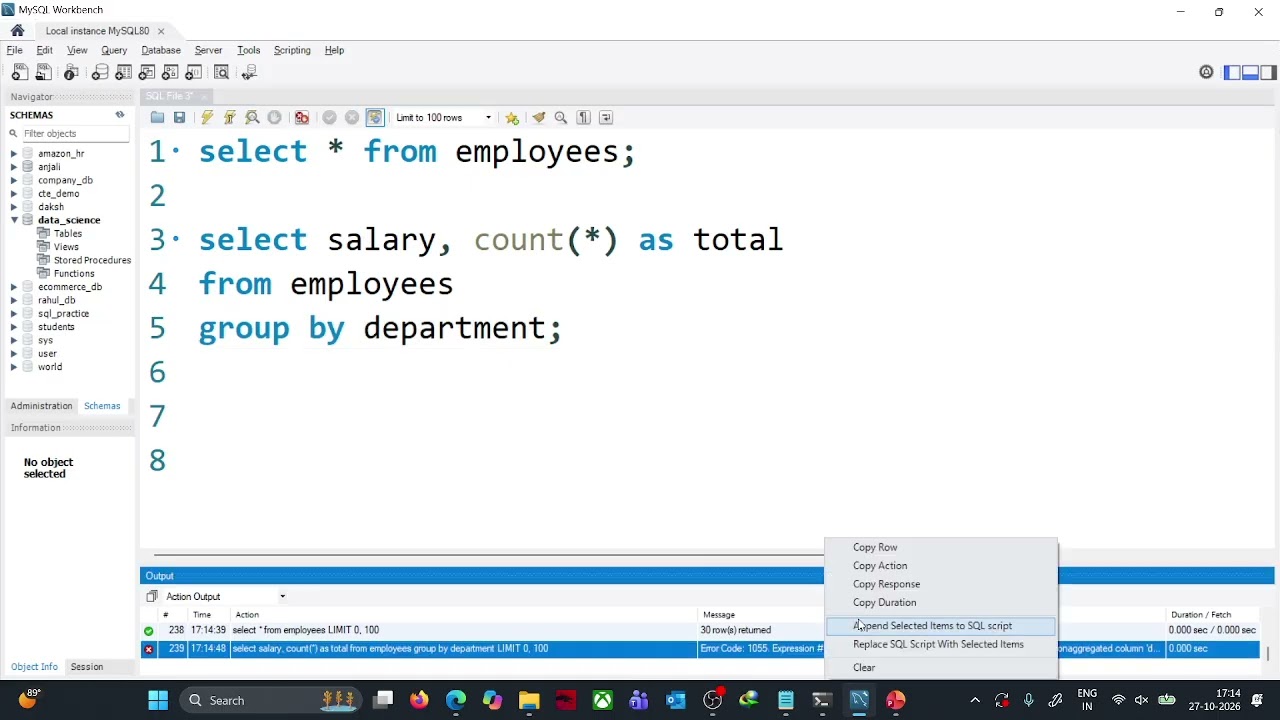This screenshot has height=720, width=1280.
Task: Open SQL script file icon in main toolbar
Action: (43, 72)
